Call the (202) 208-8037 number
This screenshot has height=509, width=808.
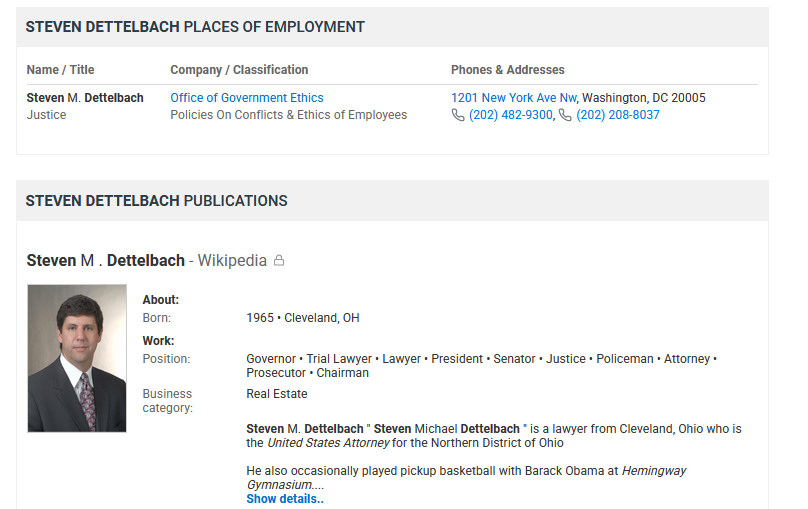[x=618, y=115]
